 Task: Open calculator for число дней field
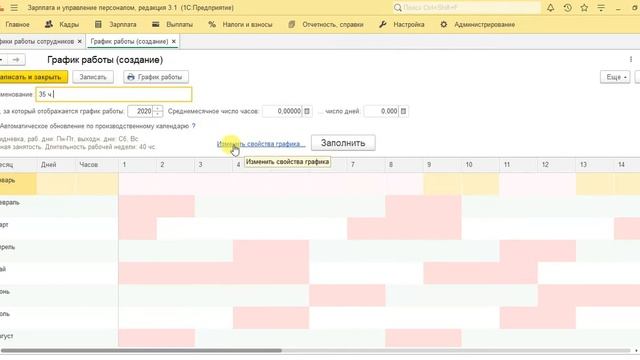point(403,111)
